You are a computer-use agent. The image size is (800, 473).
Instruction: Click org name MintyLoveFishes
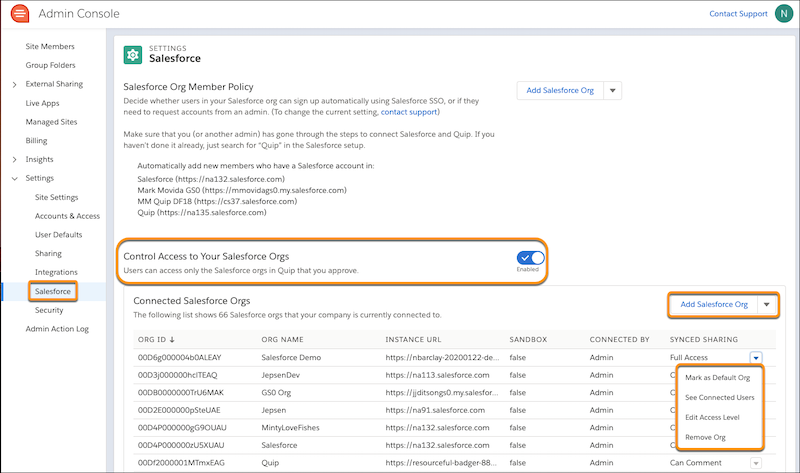point(290,428)
